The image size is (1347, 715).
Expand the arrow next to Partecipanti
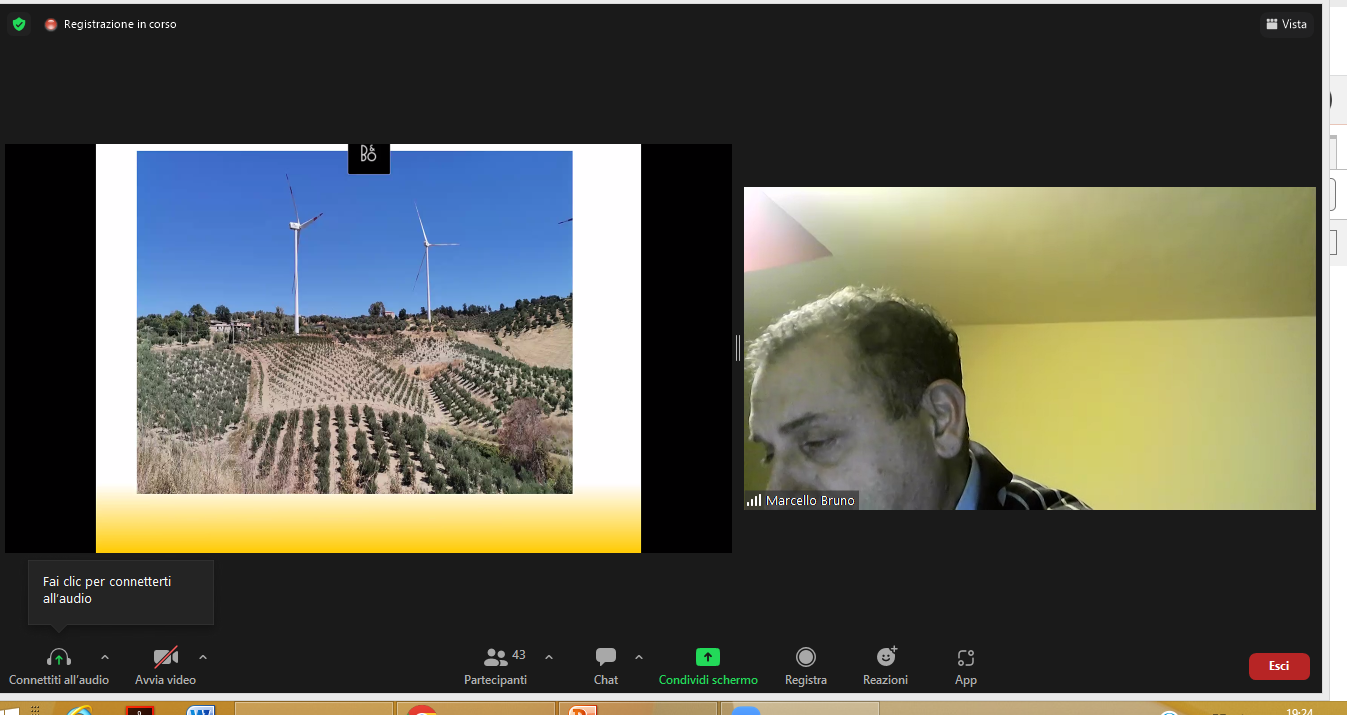[549, 657]
